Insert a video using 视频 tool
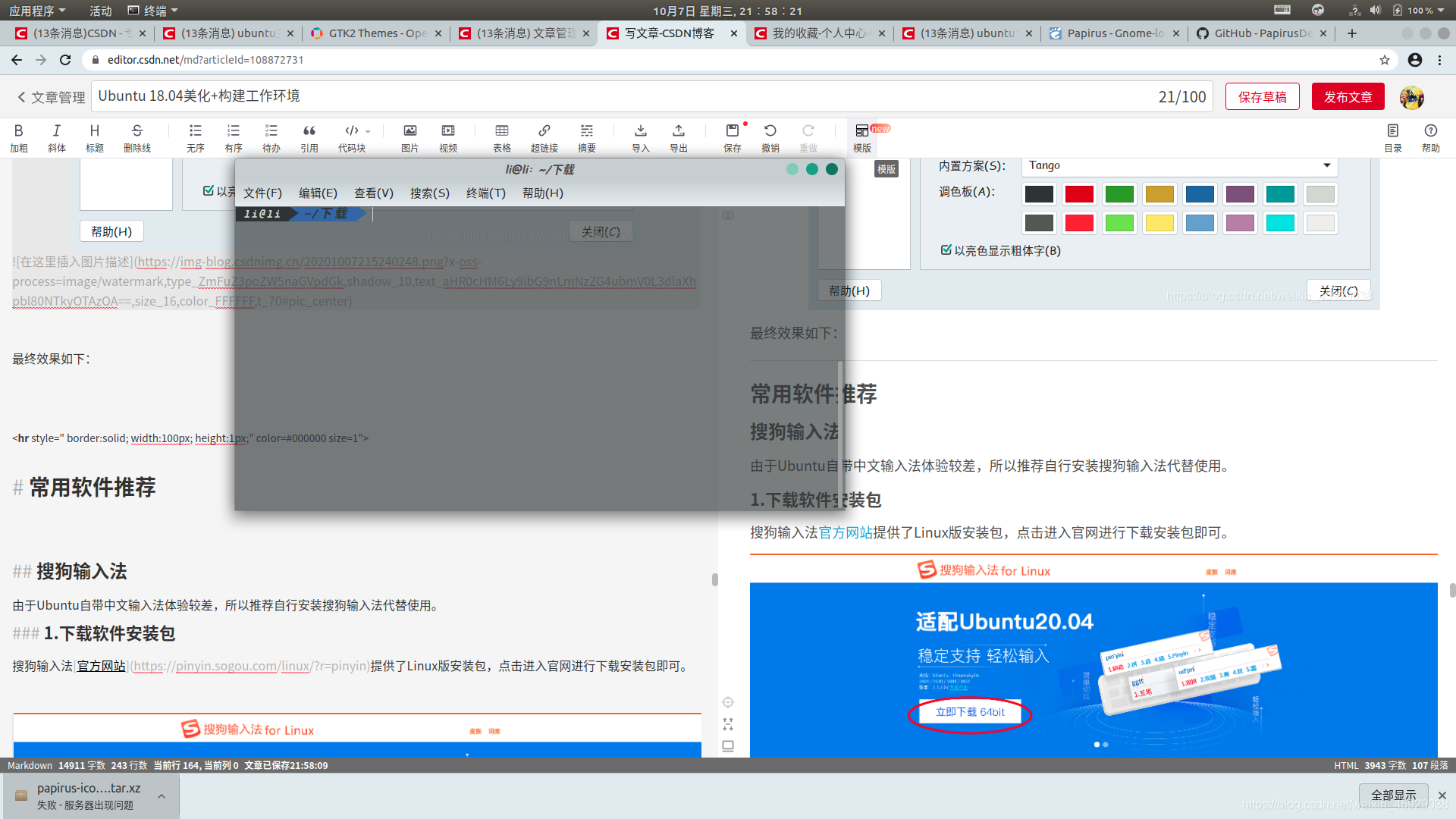The width and height of the screenshot is (1456, 819). (x=448, y=138)
